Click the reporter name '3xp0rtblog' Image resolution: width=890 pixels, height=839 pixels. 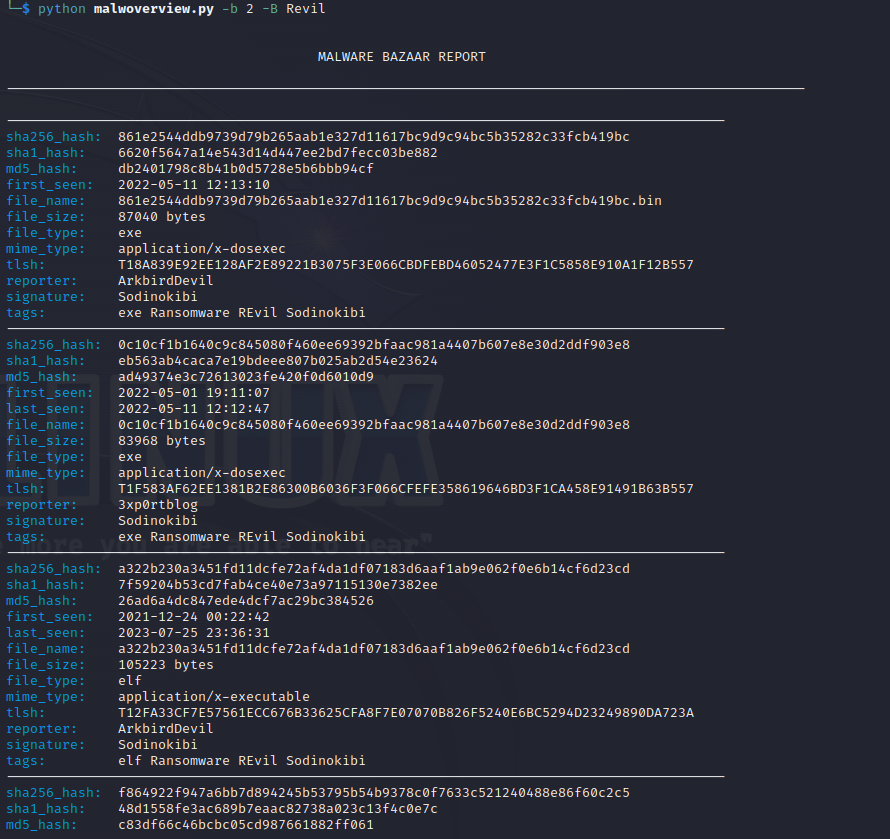pyautogui.click(x=158, y=505)
